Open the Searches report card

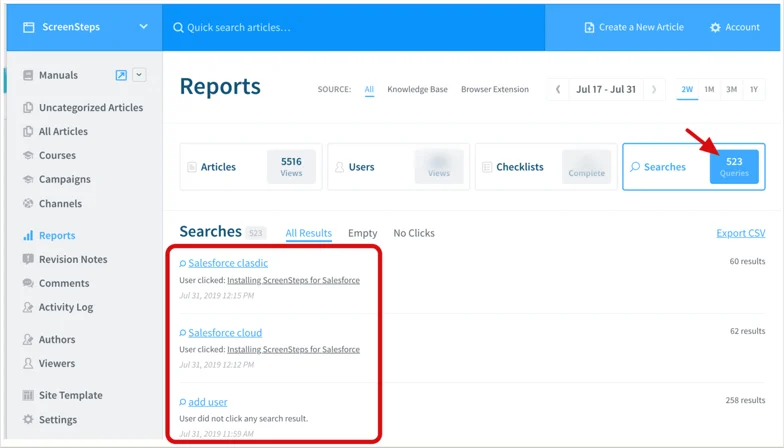(x=694, y=167)
